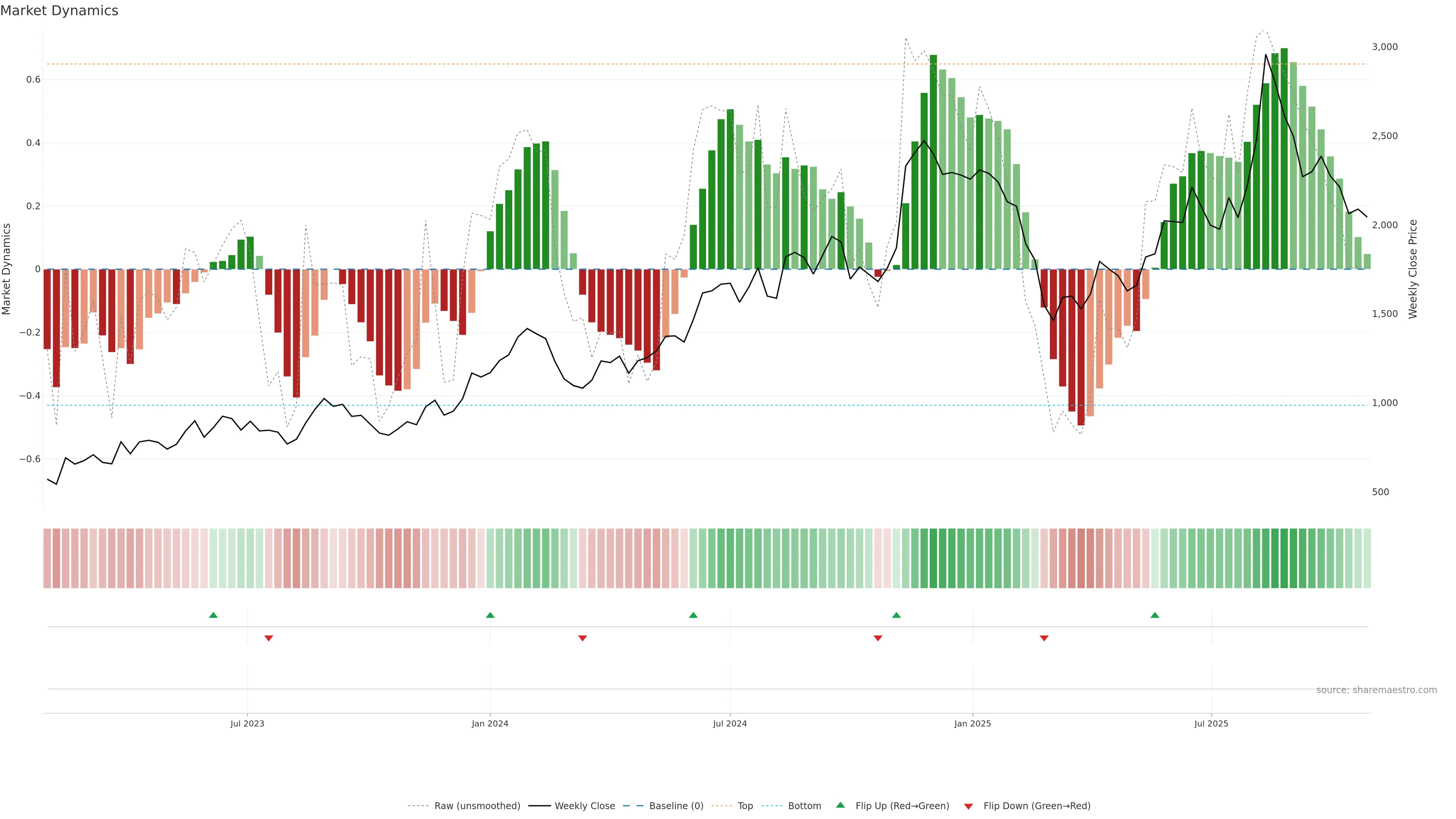This screenshot has height=819, width=1456.
Task: Click the Jan 2025 x-axis label
Action: [x=972, y=723]
